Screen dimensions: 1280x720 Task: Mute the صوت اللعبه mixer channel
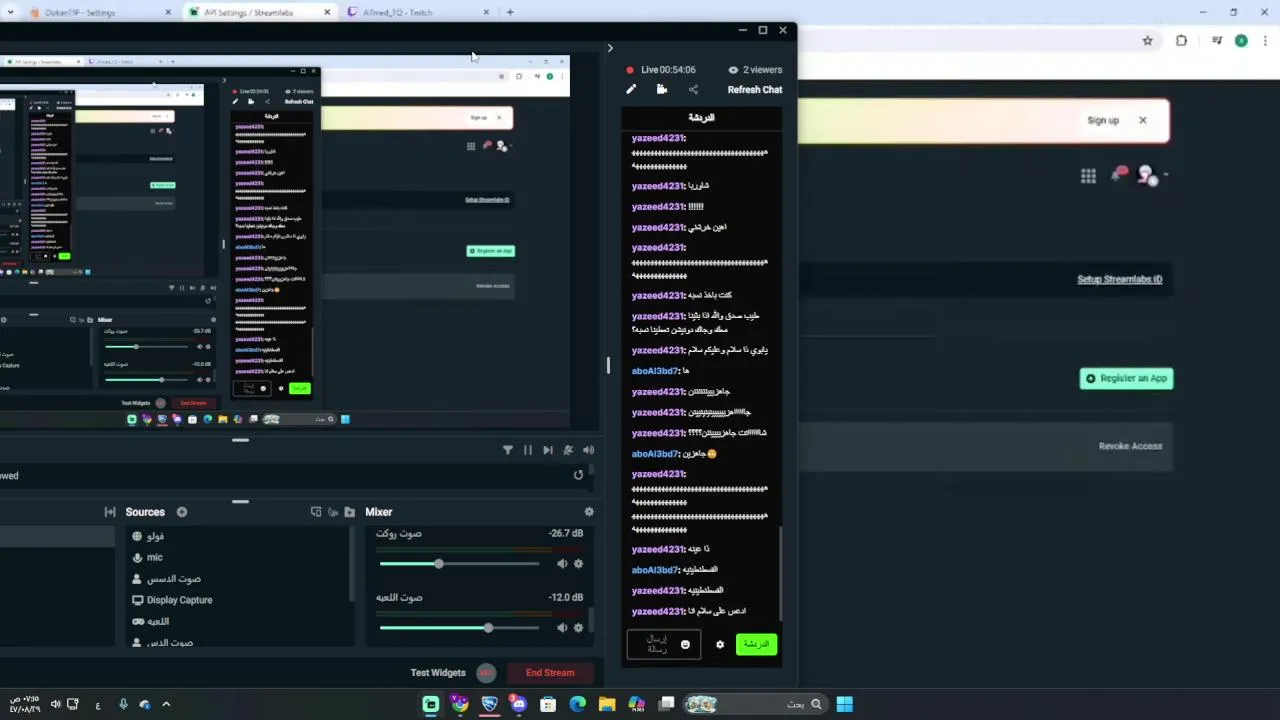tap(562, 628)
